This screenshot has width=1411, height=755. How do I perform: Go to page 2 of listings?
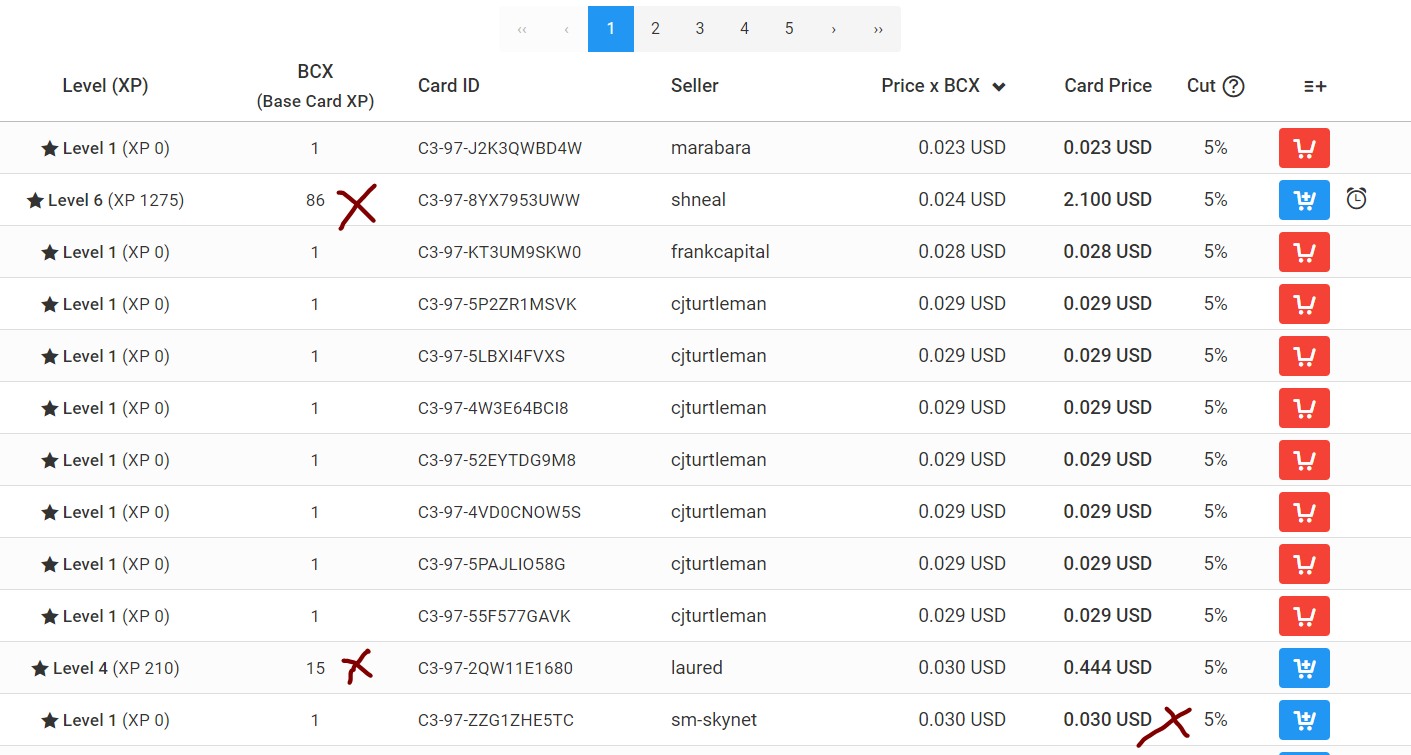click(x=655, y=29)
